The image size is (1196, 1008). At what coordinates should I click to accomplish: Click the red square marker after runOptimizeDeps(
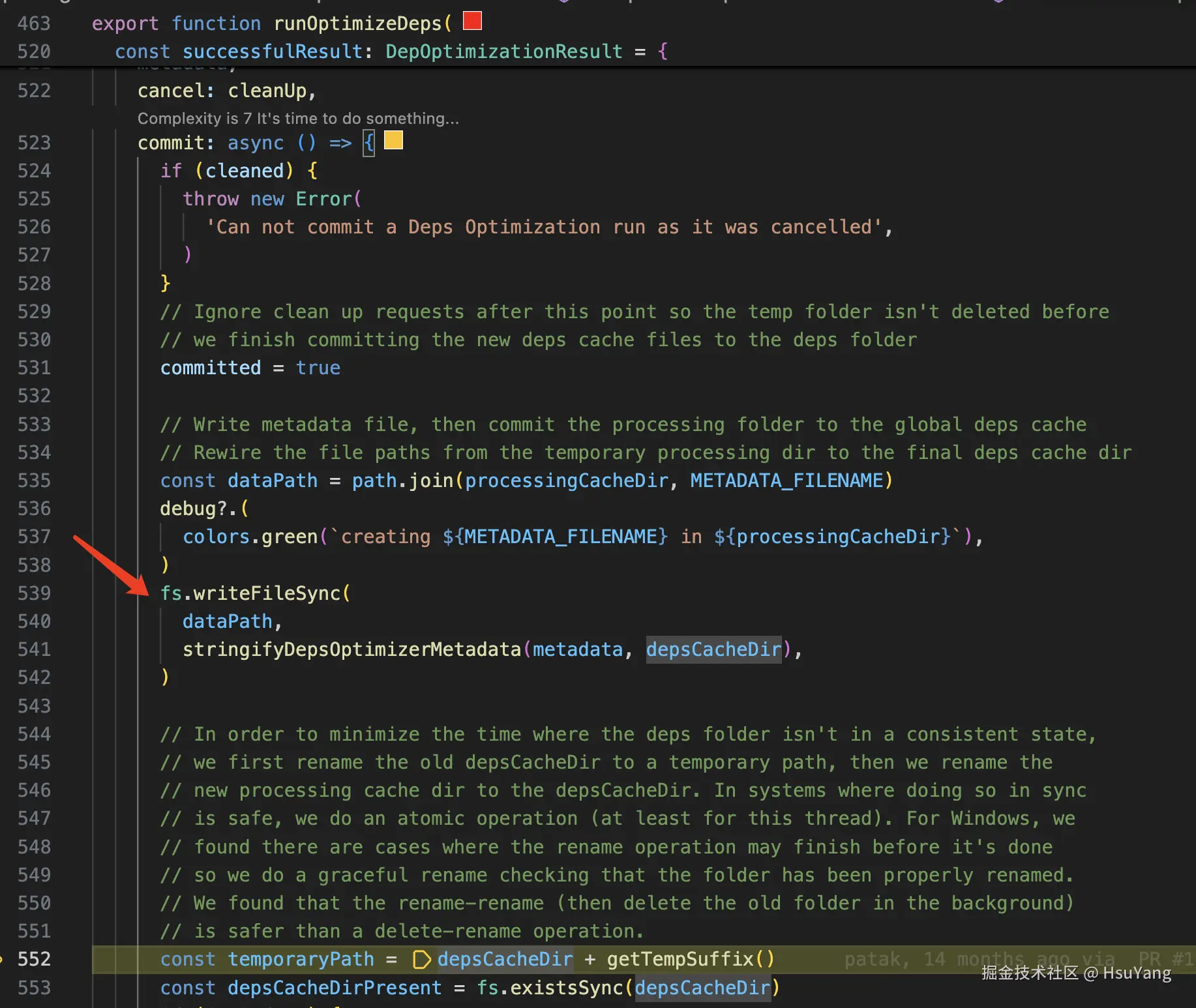pyautogui.click(x=472, y=21)
